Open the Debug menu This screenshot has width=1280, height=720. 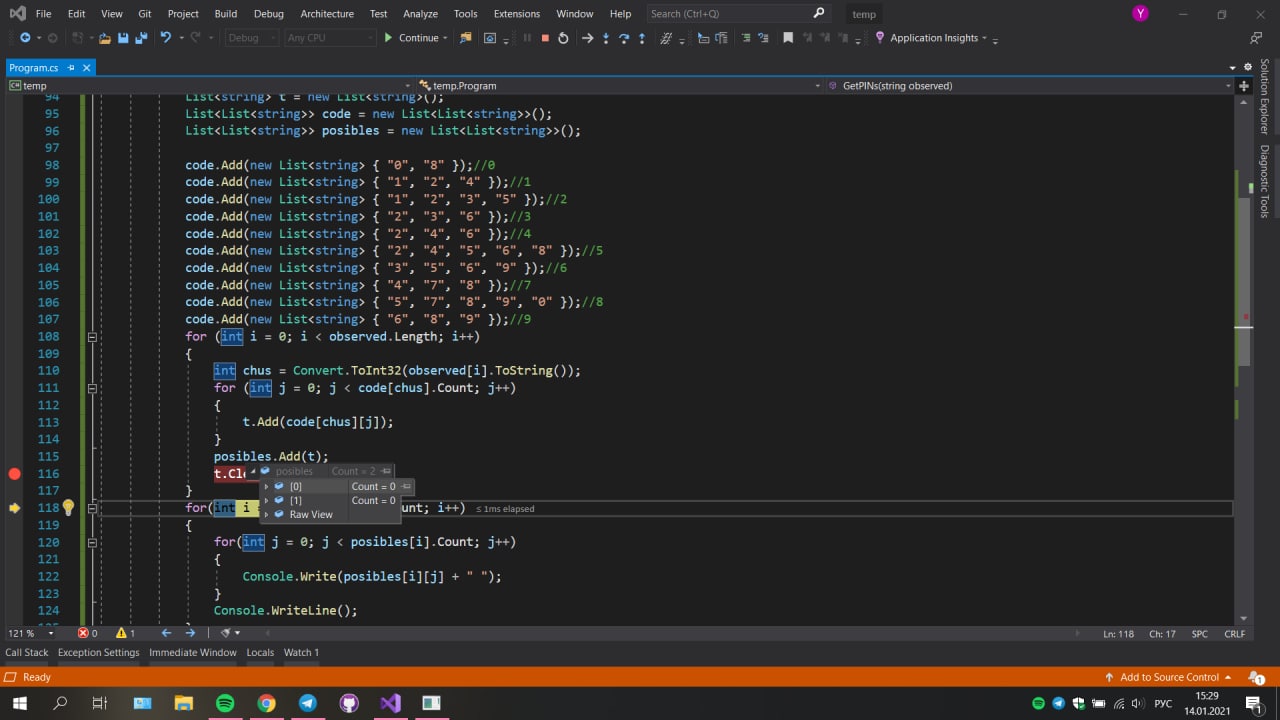point(268,14)
